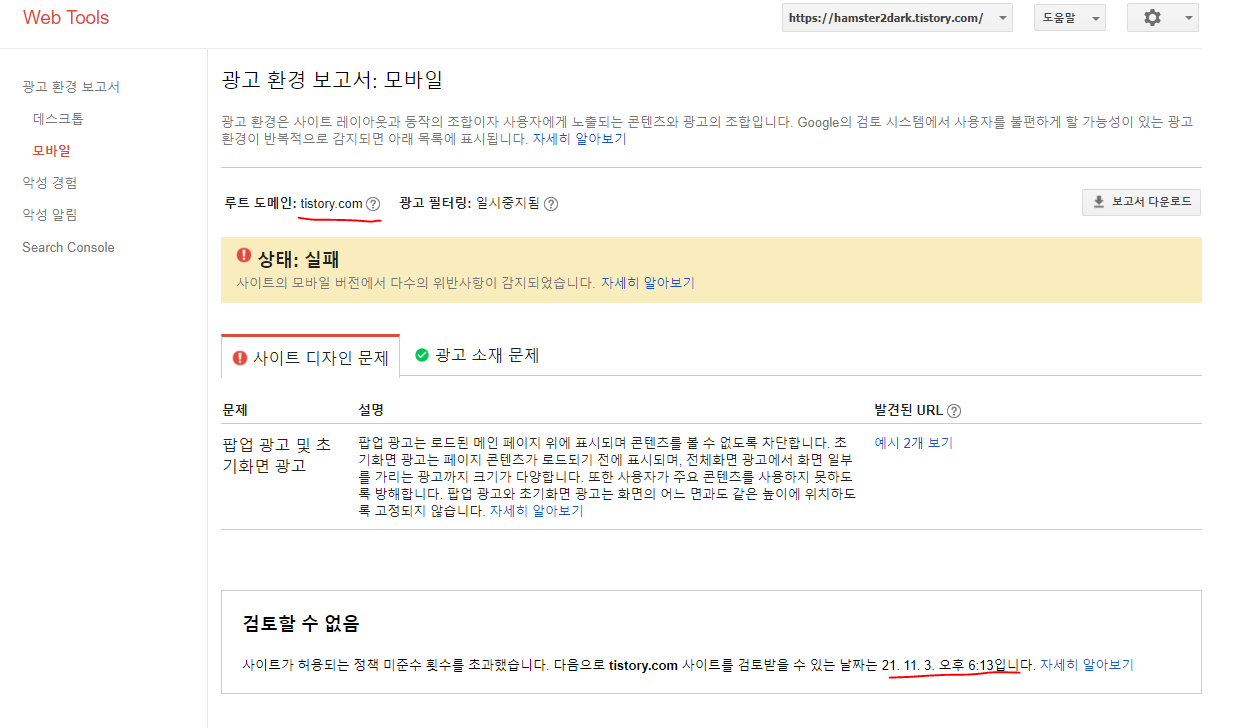This screenshot has width=1238, height=728.
Task: Open the 데스크톱 report in sidebar
Action: [58, 119]
